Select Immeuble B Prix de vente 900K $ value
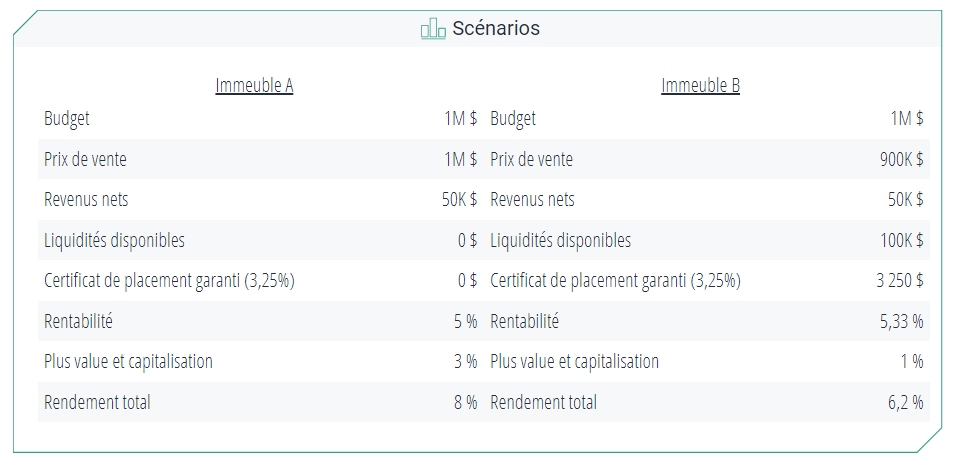958x465 pixels. 900,159
